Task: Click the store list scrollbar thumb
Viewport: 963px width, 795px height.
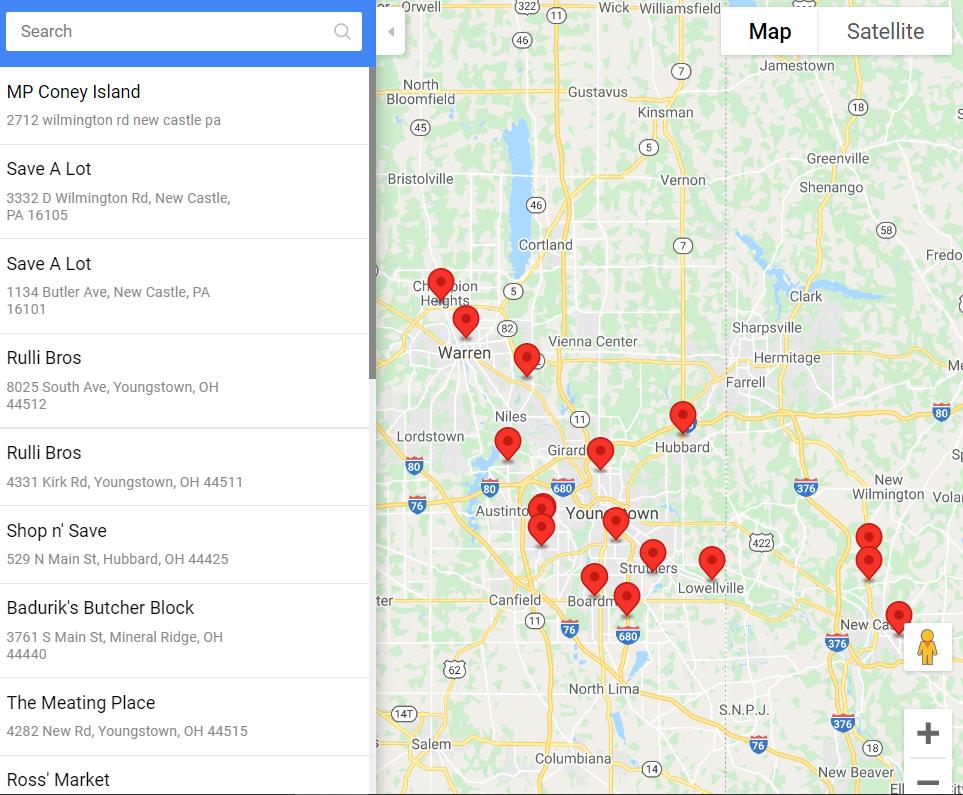Action: tap(372, 222)
